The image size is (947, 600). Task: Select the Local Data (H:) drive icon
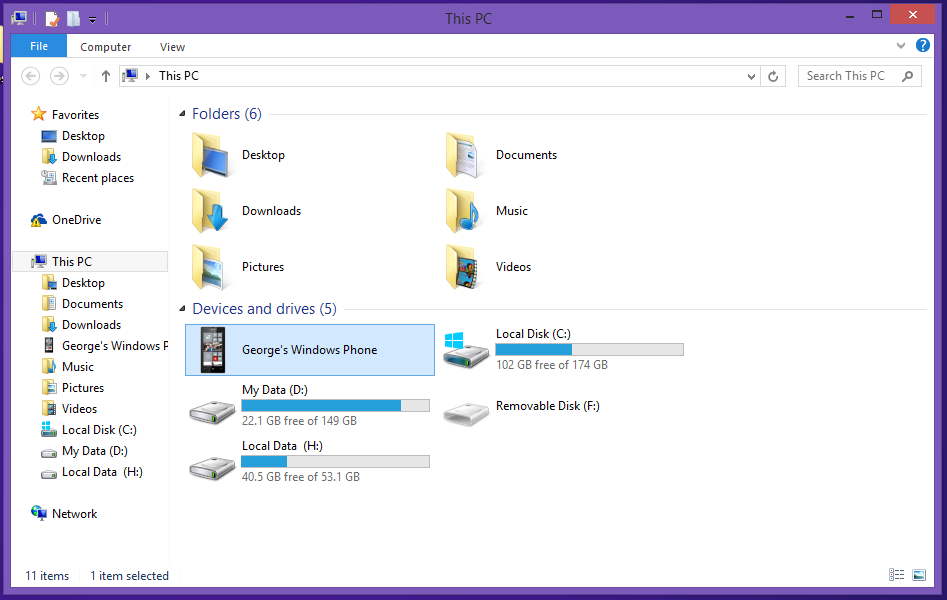(x=212, y=468)
